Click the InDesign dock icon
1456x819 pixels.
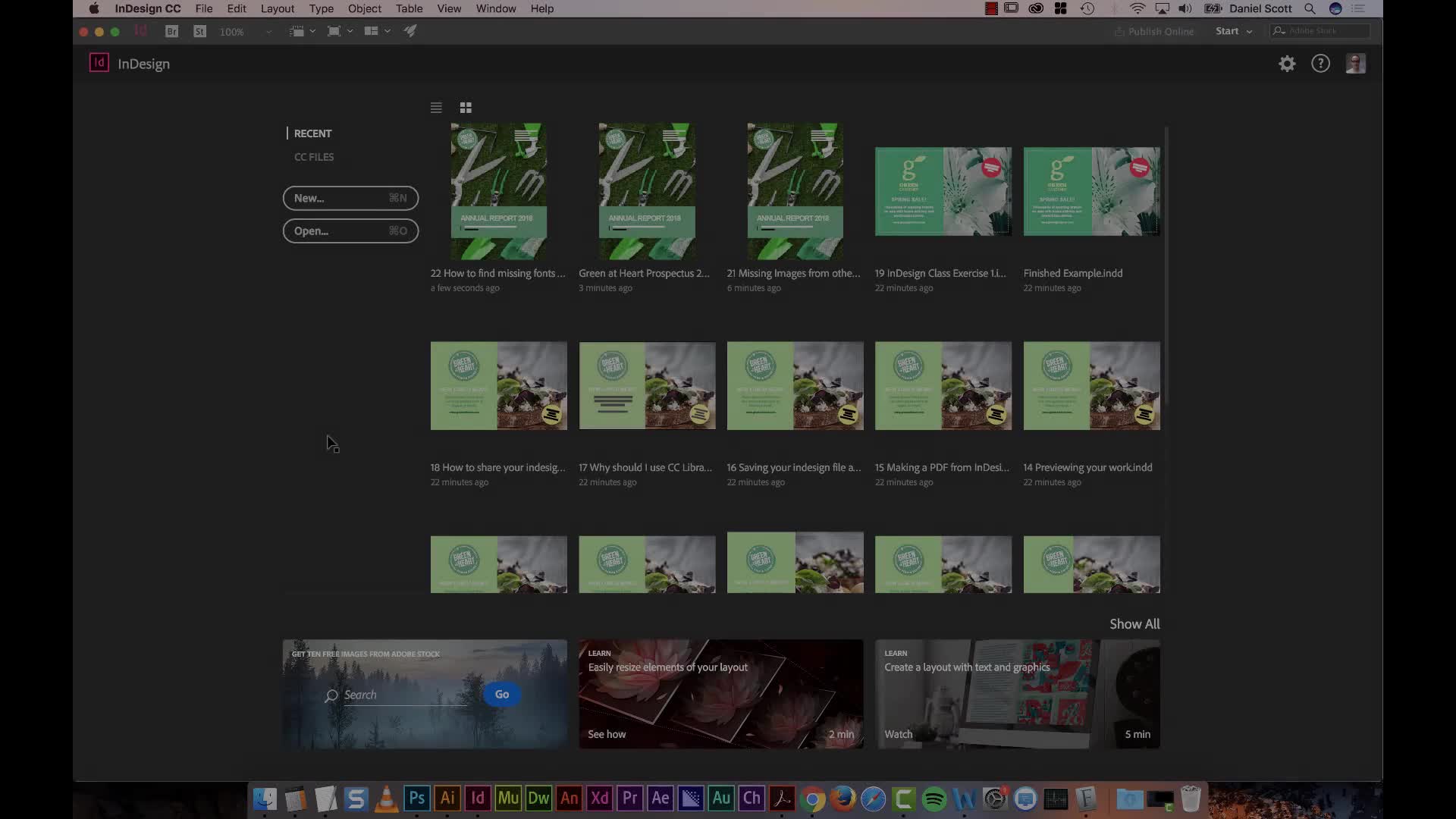478,798
